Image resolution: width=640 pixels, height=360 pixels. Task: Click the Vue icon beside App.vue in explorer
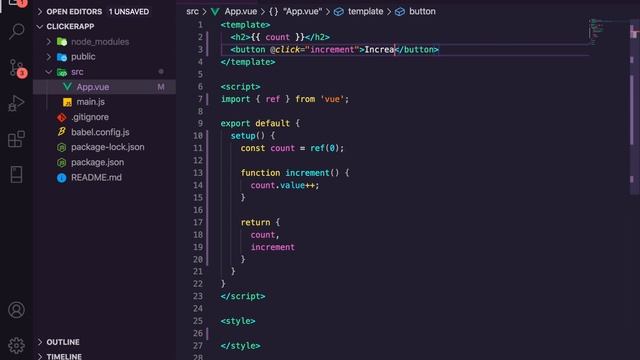67,87
